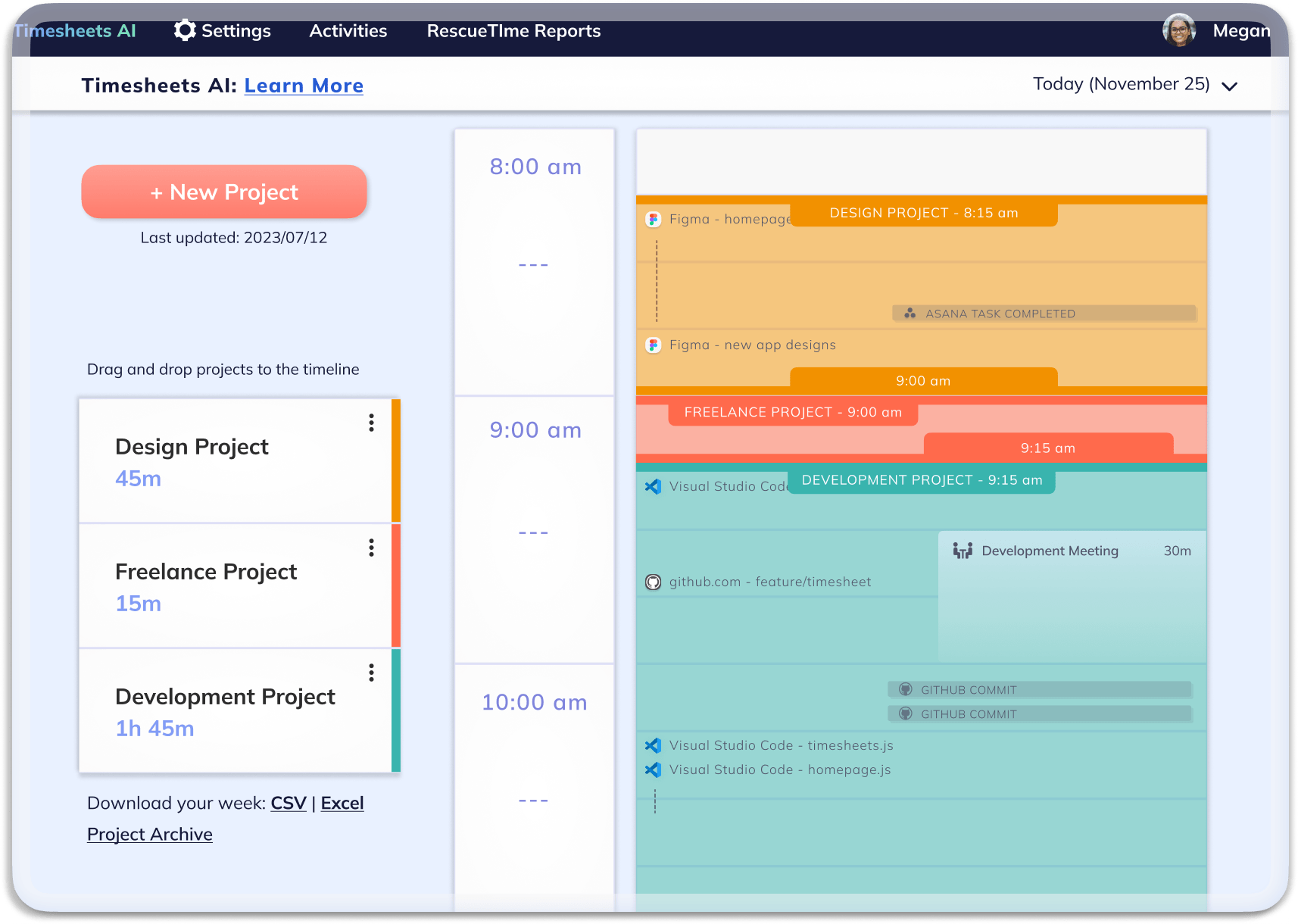Switch to the Activities section
Screen dimensions: 1298x924
click(348, 31)
